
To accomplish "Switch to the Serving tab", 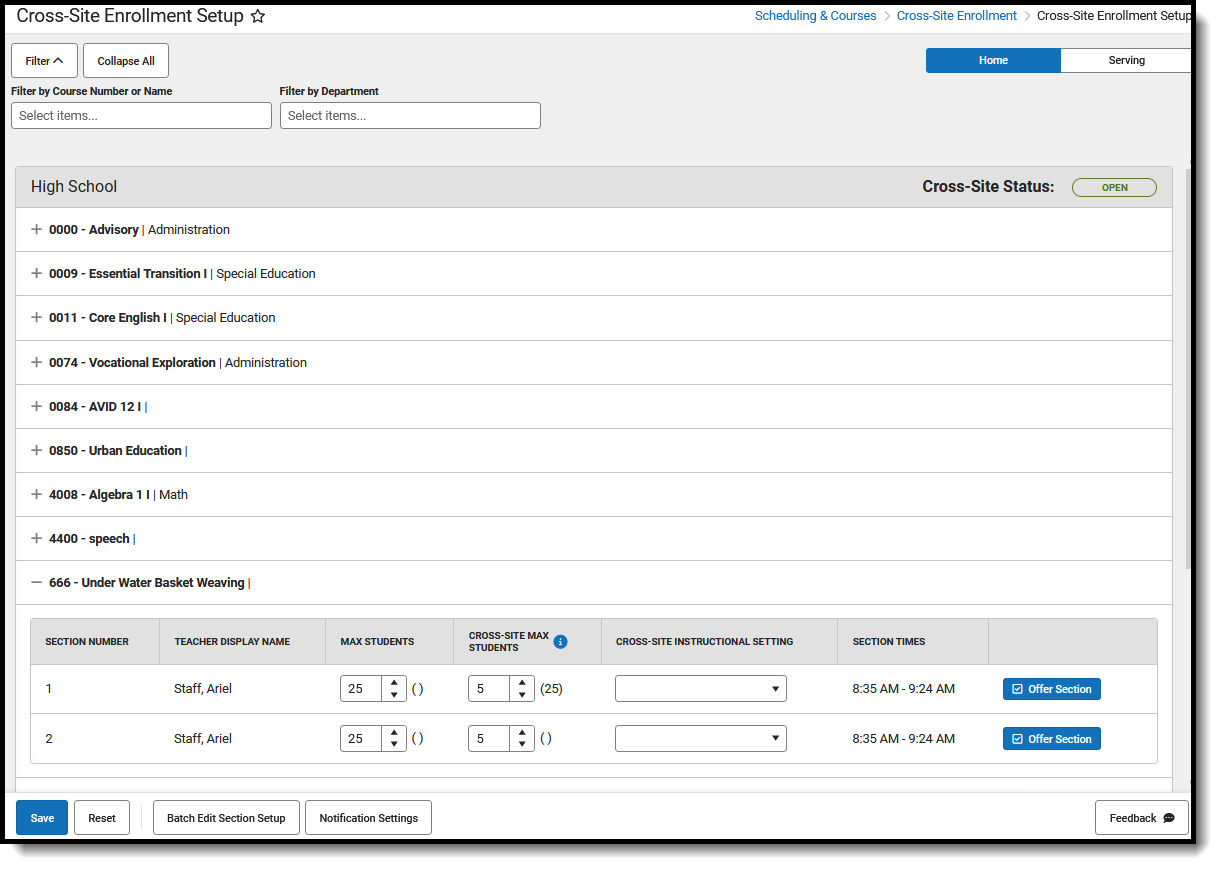I will tap(1126, 60).
